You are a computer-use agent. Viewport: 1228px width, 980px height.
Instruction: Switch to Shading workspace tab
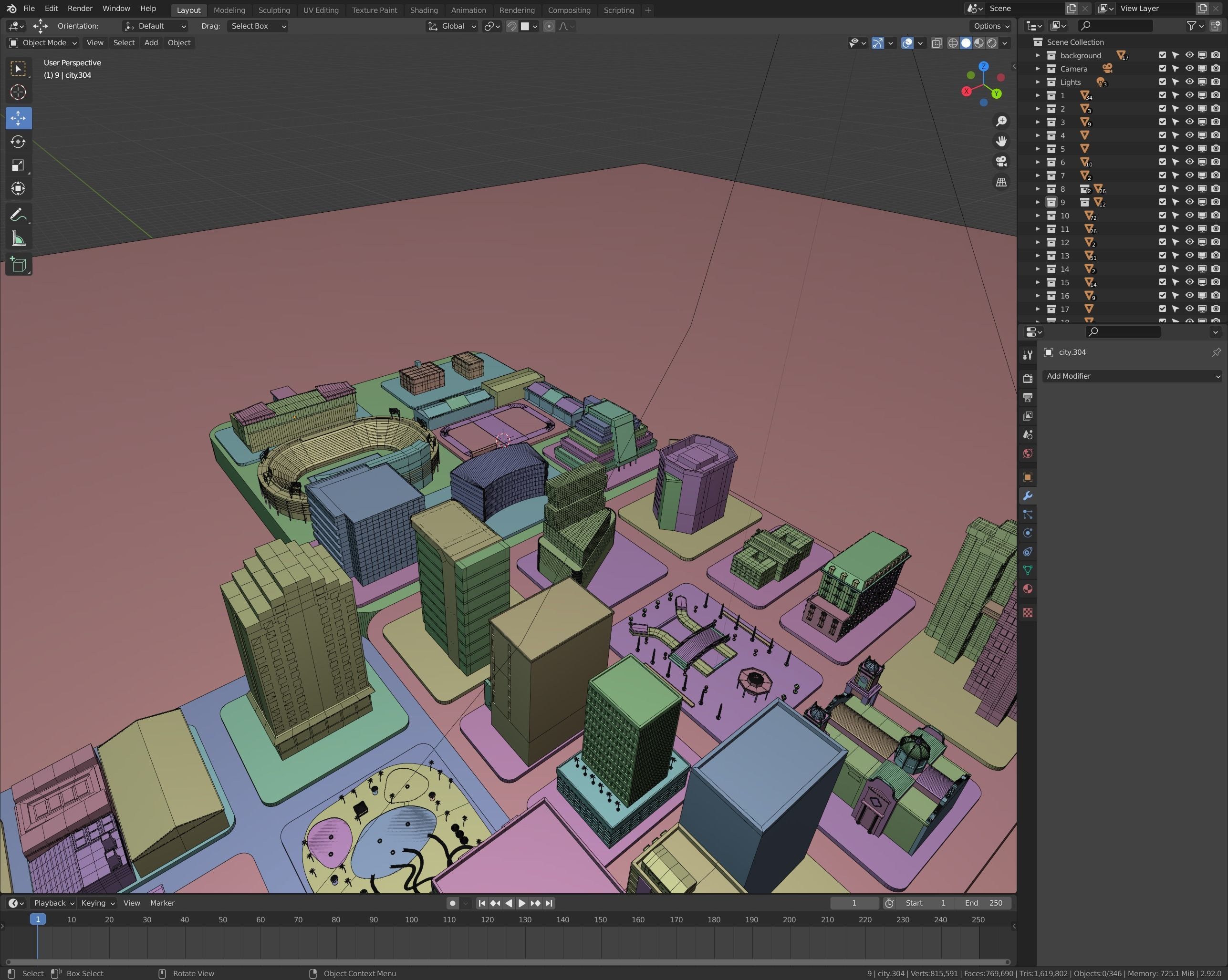click(x=424, y=10)
